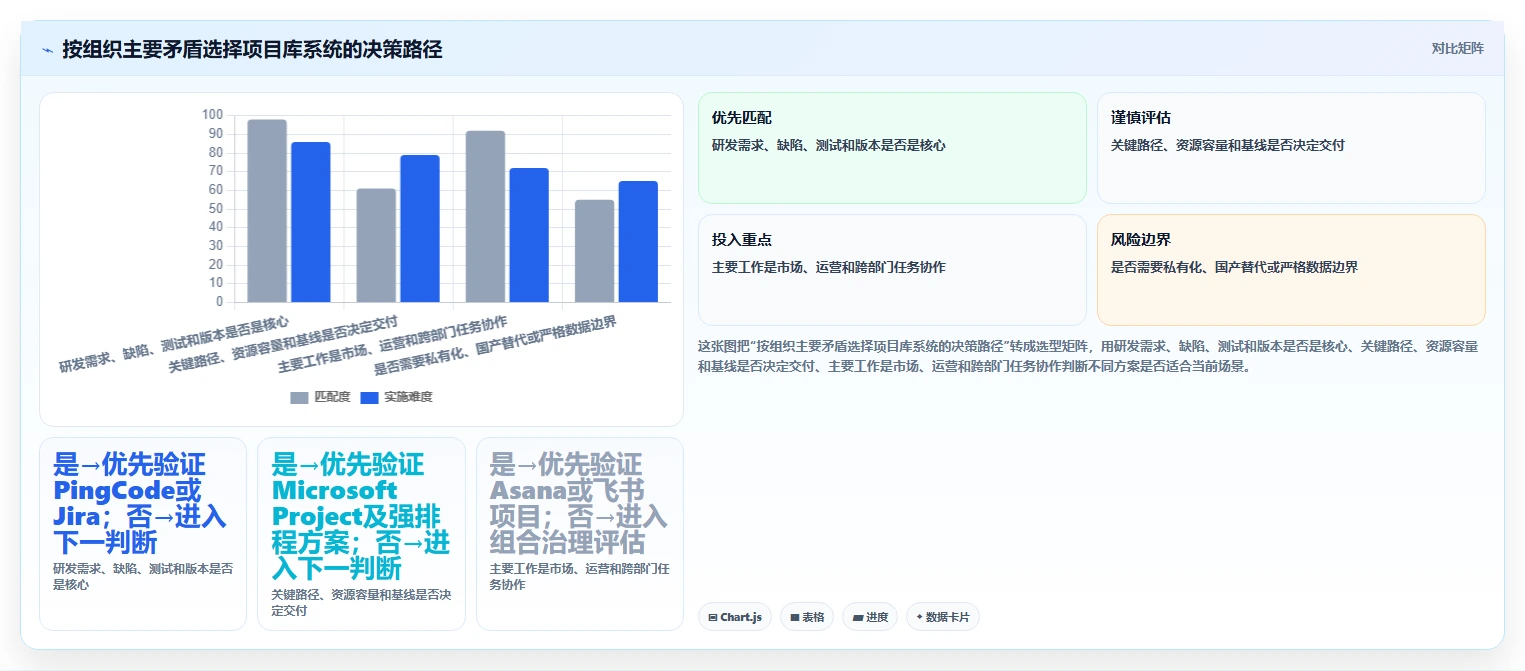
Task: Select the 进度 tag chip
Action: [870, 617]
